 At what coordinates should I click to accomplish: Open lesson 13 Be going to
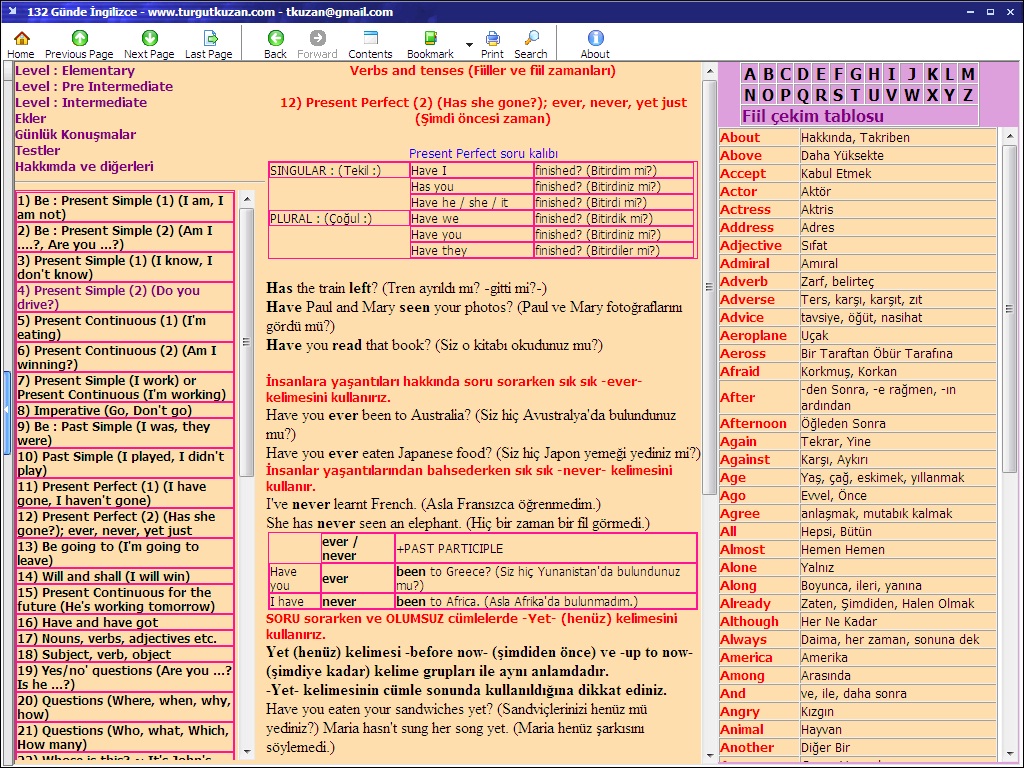tap(125, 553)
